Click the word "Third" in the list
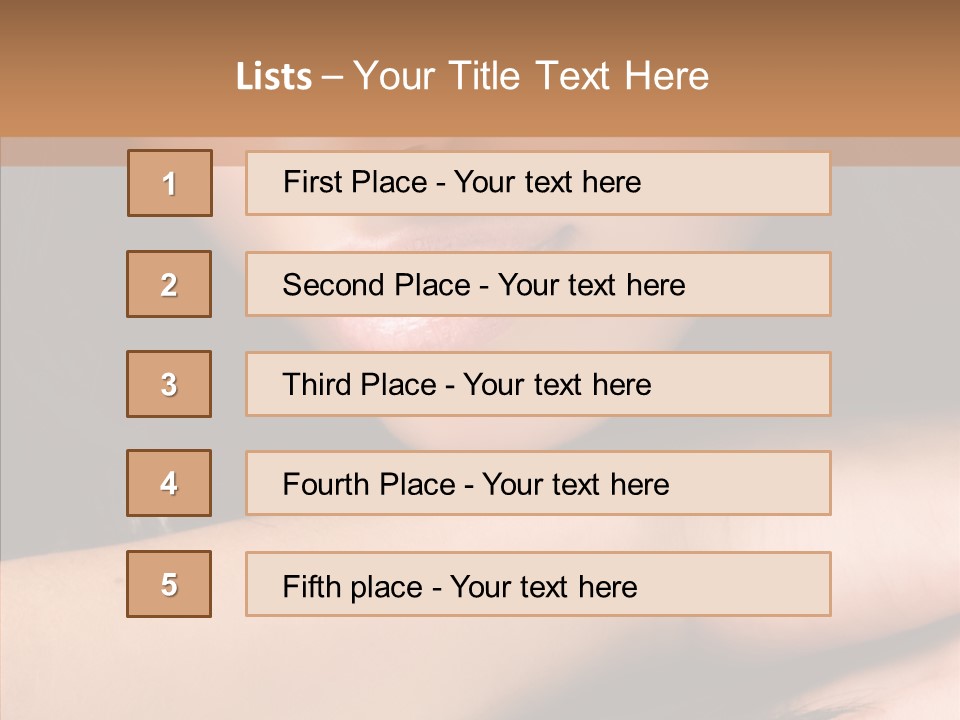This screenshot has width=960, height=720. click(x=313, y=385)
